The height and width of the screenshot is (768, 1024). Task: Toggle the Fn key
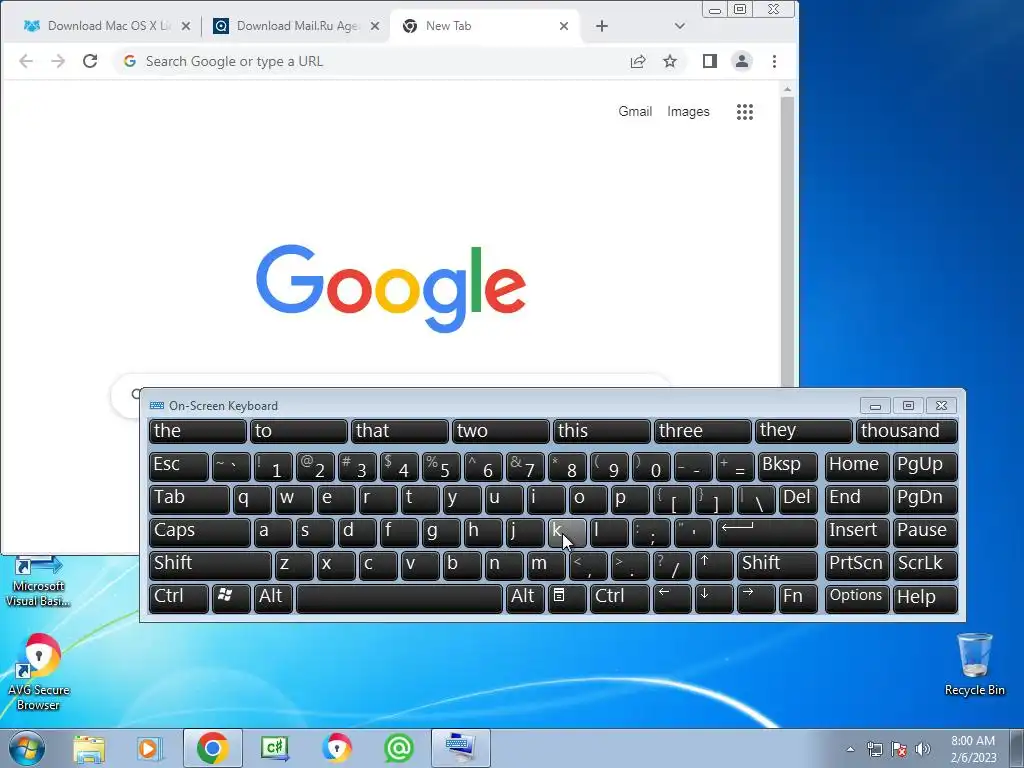(x=798, y=598)
